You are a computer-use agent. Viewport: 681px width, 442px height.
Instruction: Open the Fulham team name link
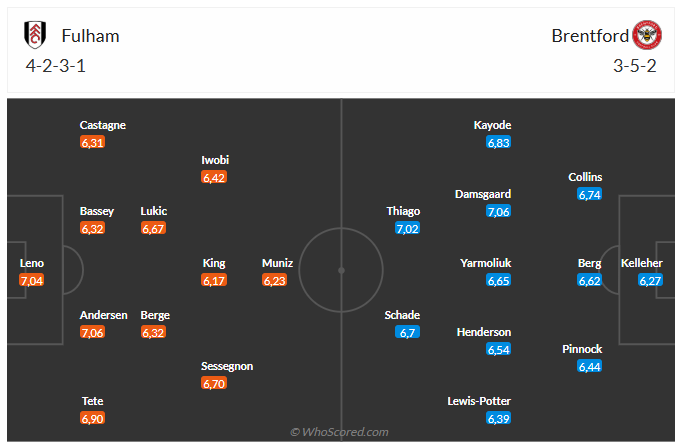click(x=90, y=36)
